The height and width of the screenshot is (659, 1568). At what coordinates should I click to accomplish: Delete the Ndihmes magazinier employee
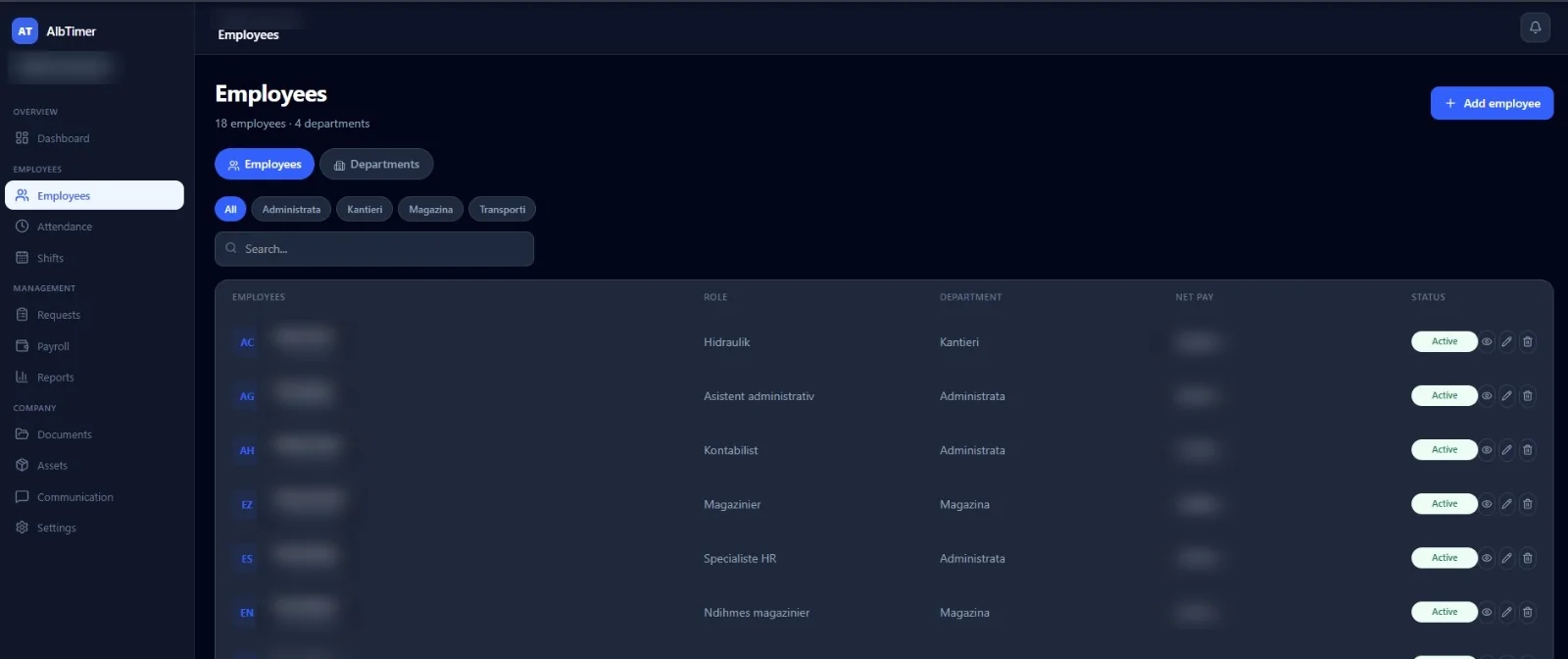tap(1528, 612)
